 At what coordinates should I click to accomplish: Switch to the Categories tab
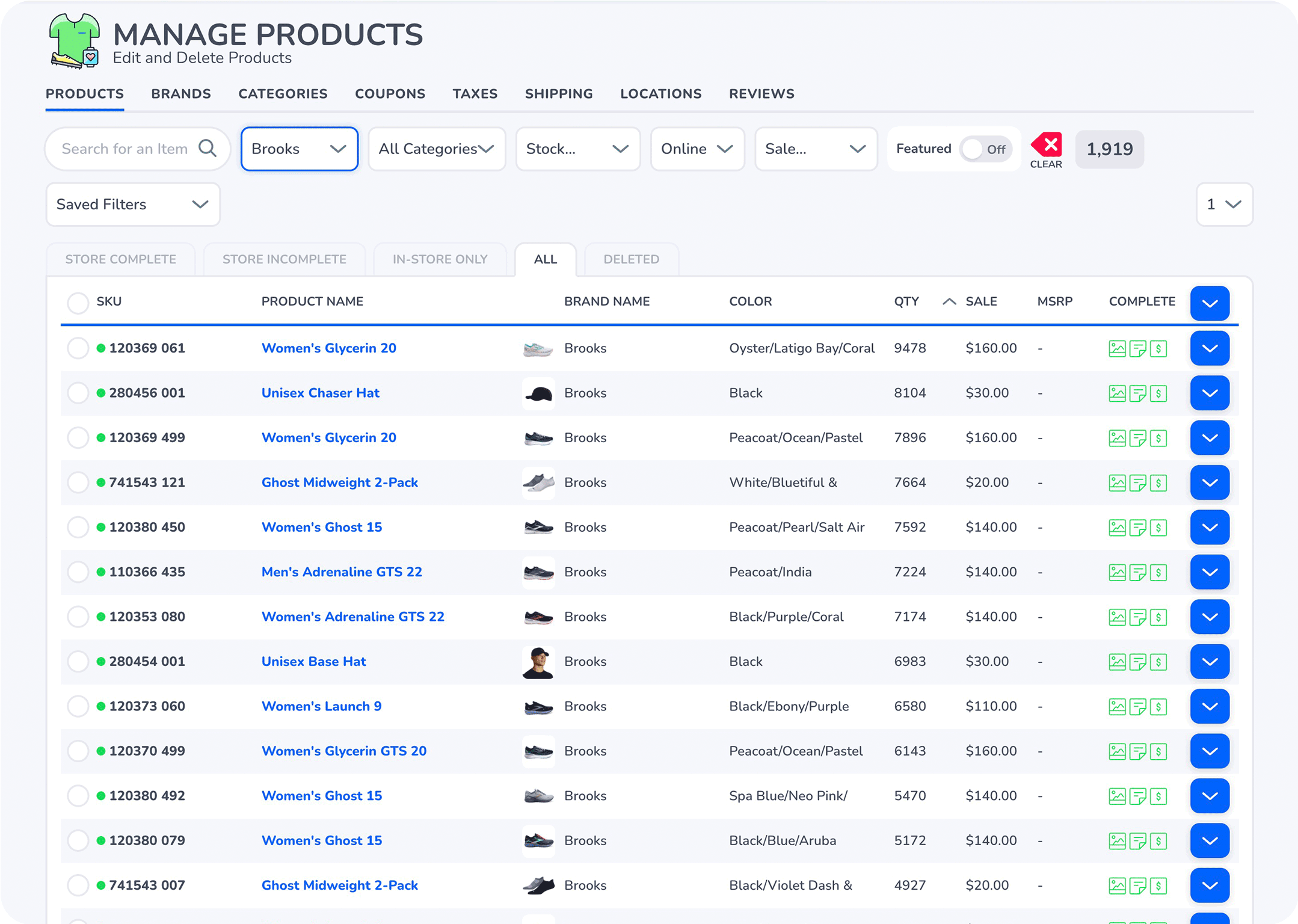283,94
